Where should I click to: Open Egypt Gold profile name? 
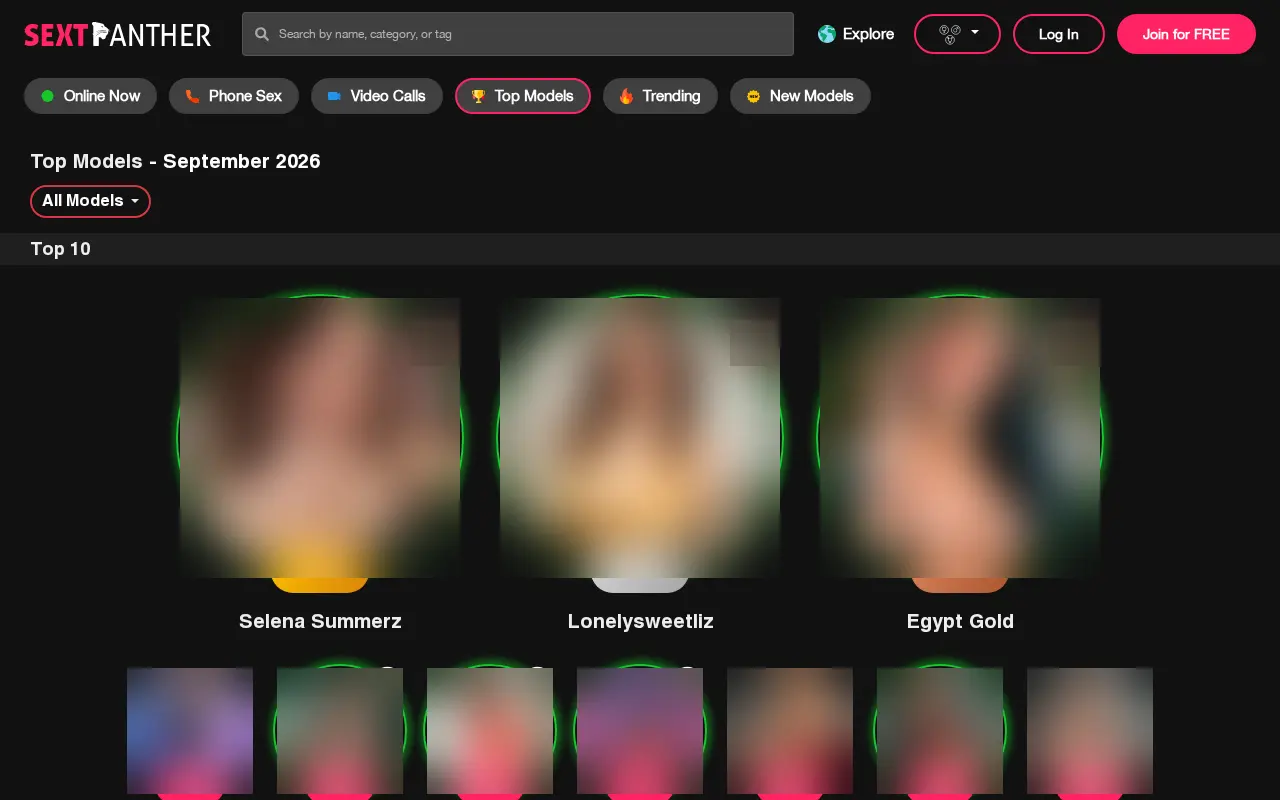tap(960, 621)
